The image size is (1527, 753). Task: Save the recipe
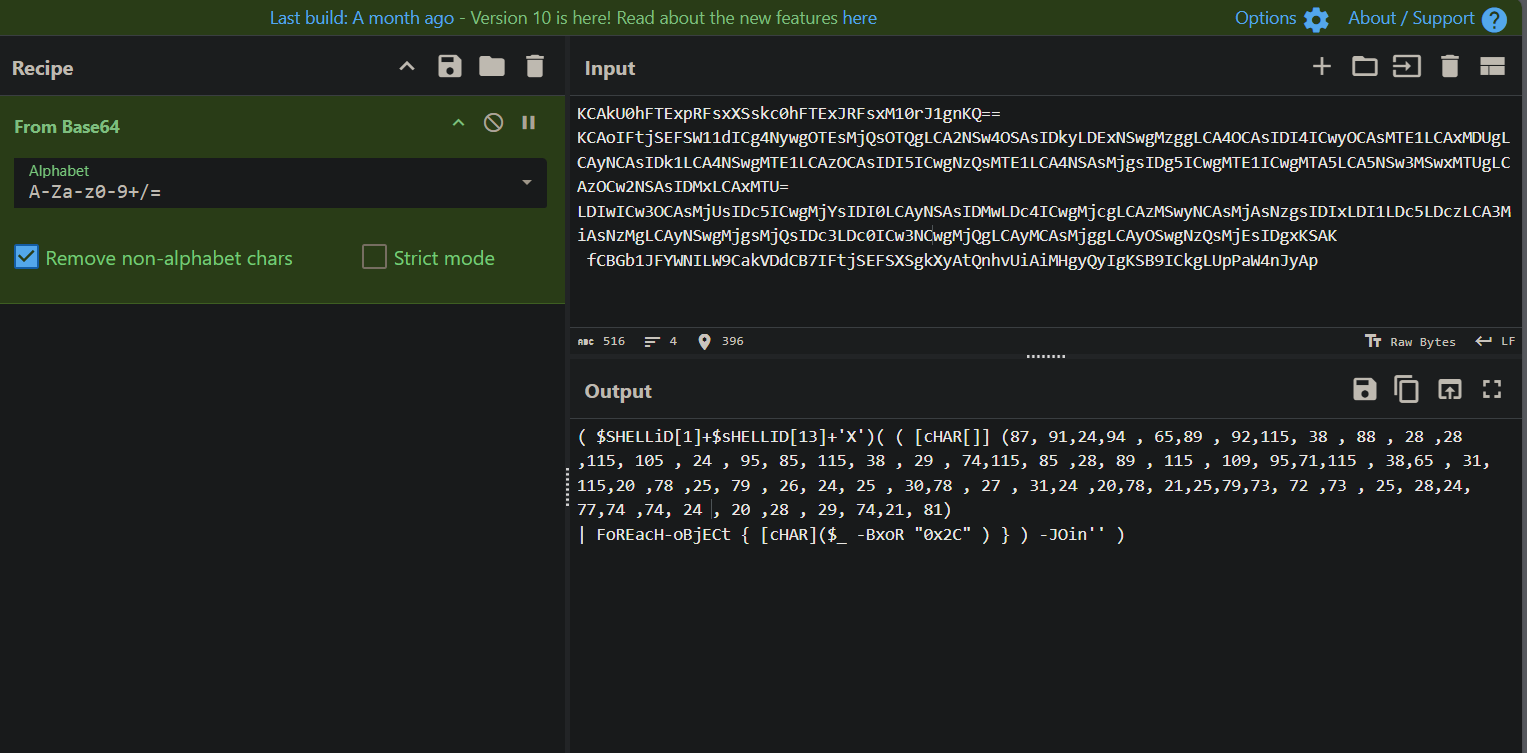click(x=450, y=67)
